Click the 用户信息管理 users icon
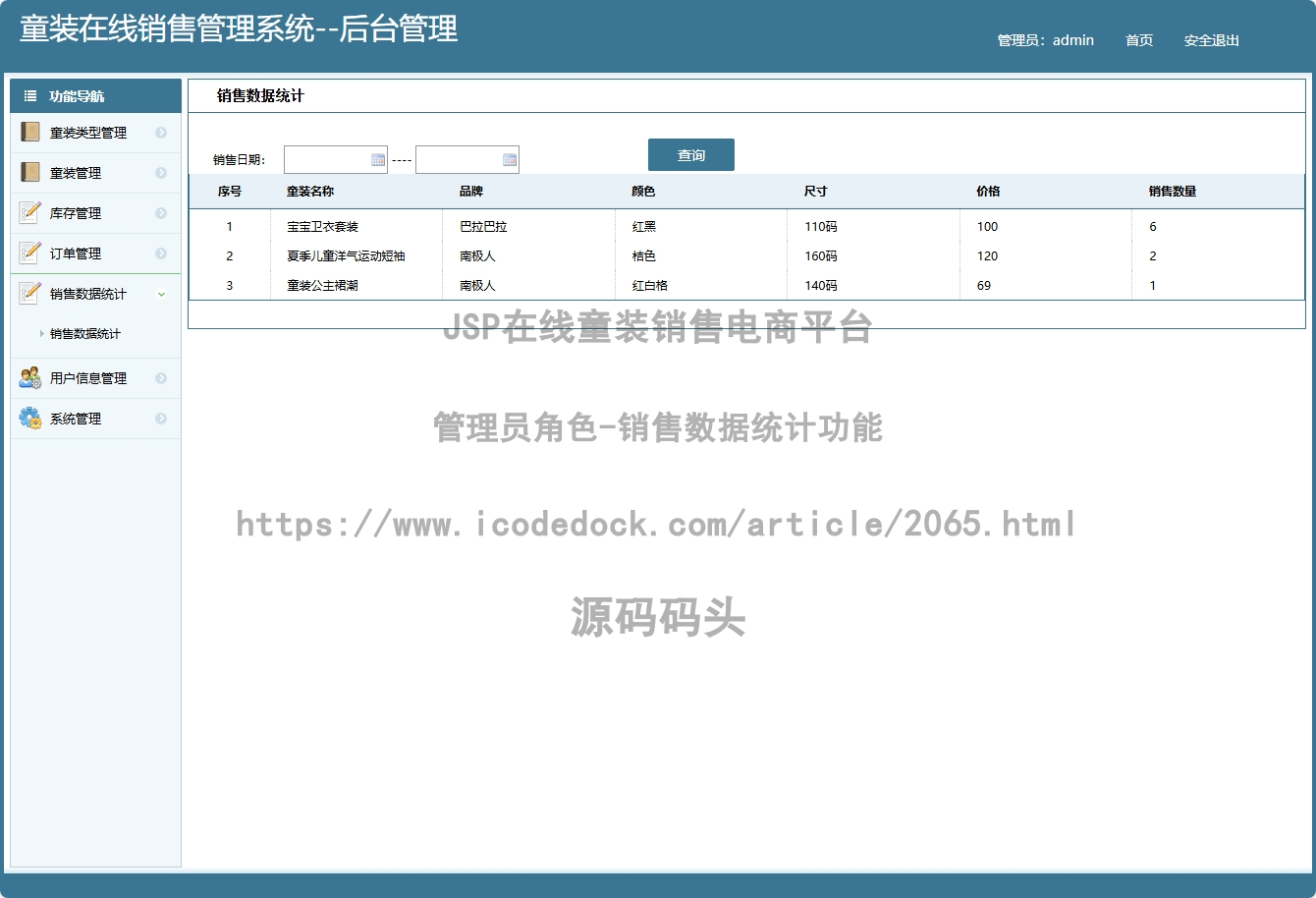The image size is (1316, 898). pos(29,377)
